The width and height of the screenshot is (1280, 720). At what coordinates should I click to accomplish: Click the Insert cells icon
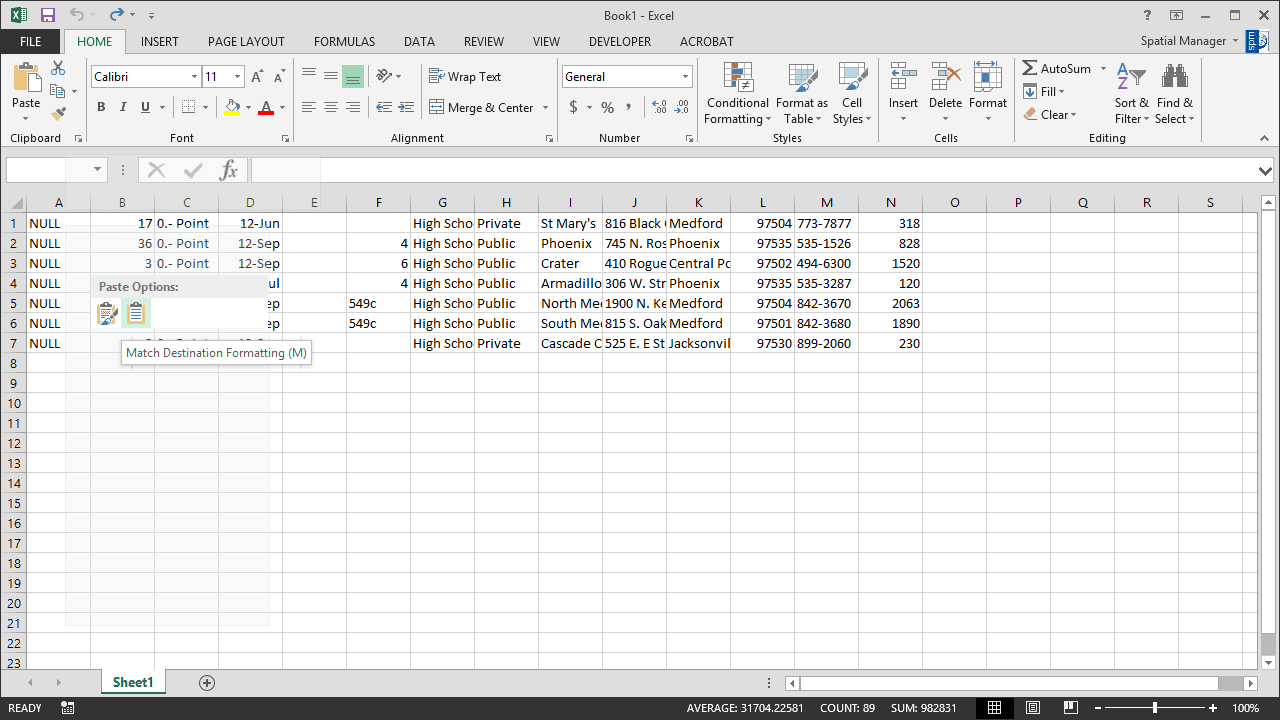click(x=903, y=76)
